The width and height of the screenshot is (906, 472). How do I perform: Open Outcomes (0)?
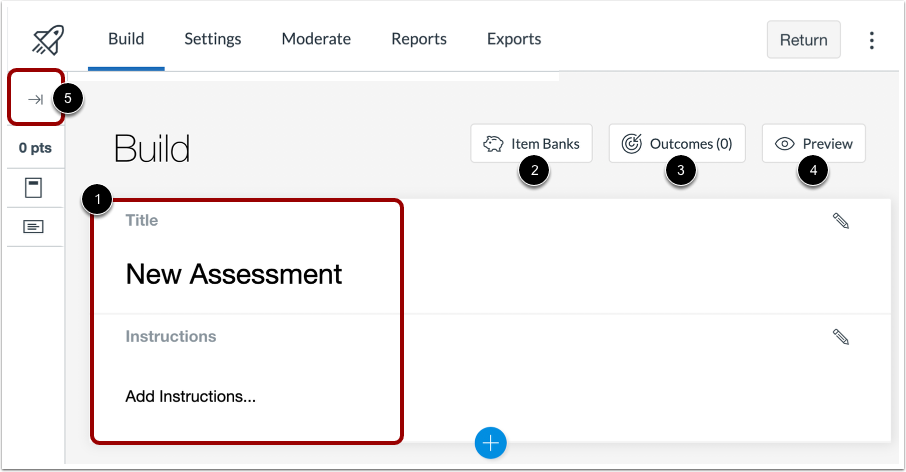(x=677, y=143)
